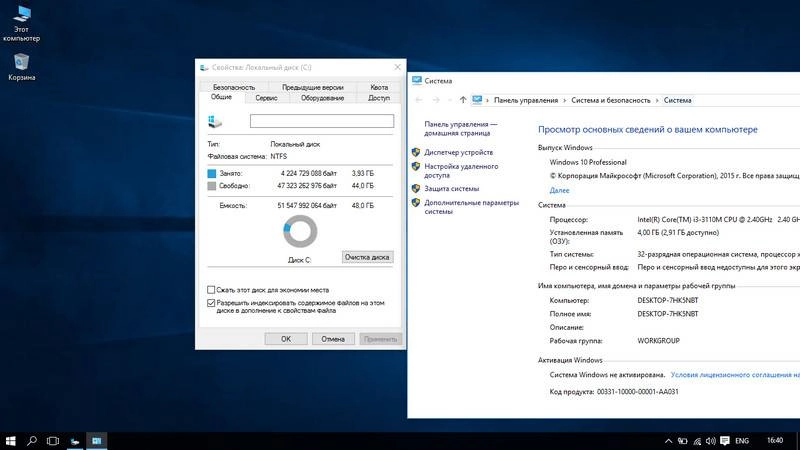Switch to Предыдущие версии tab
Image resolution: width=800 pixels, height=450 pixels.
pos(312,87)
